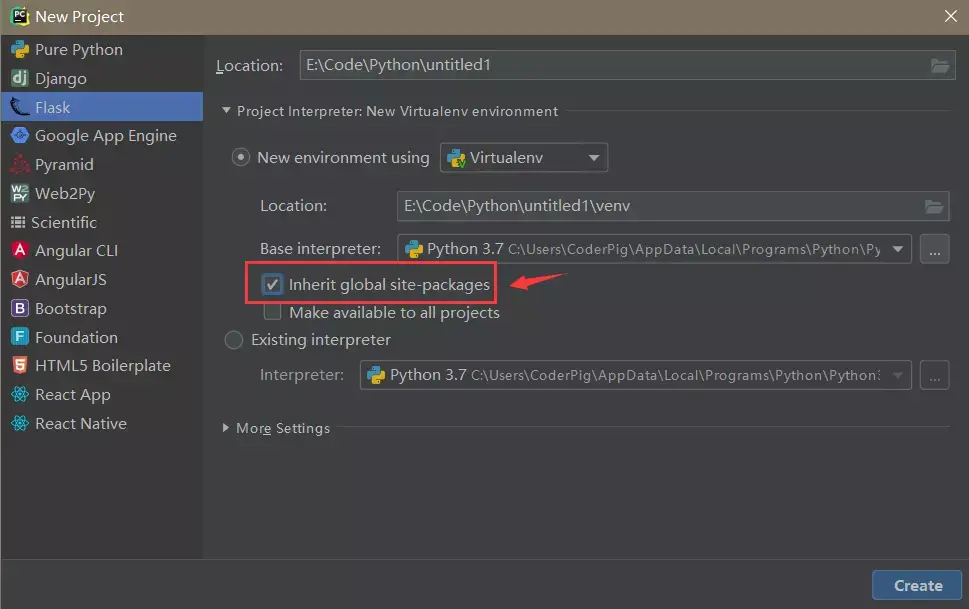
Task: Open the Base interpreter dropdown
Action: pos(654,249)
